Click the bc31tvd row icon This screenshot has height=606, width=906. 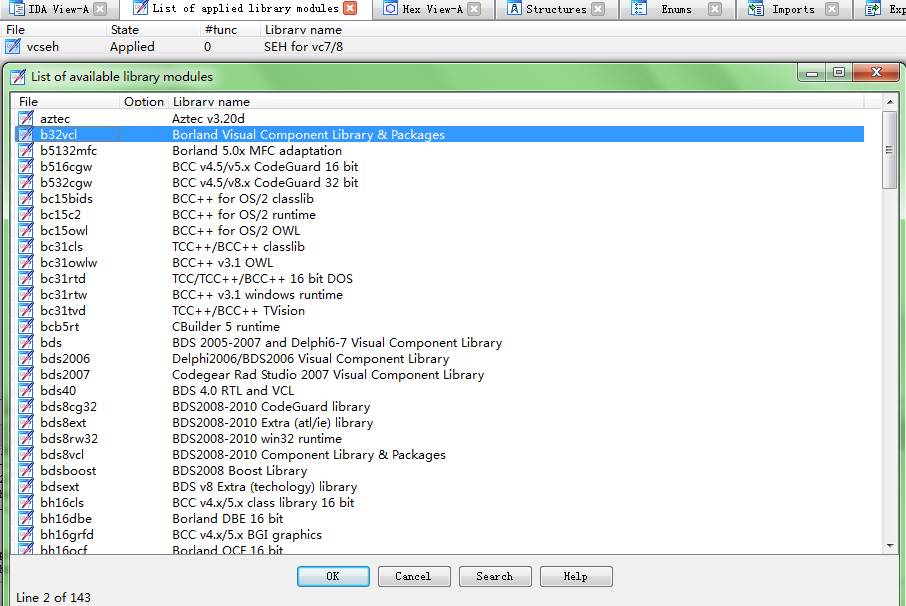pyautogui.click(x=25, y=311)
